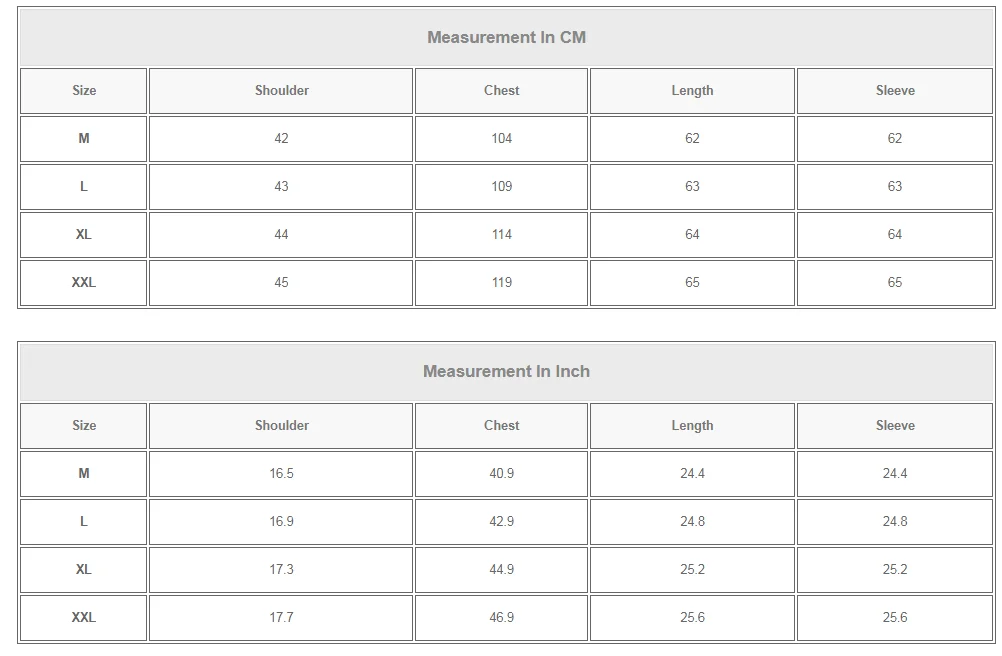Screen dimensions: 1002x656
Task: Click Length value 62 in M row
Action: [x=692, y=139]
